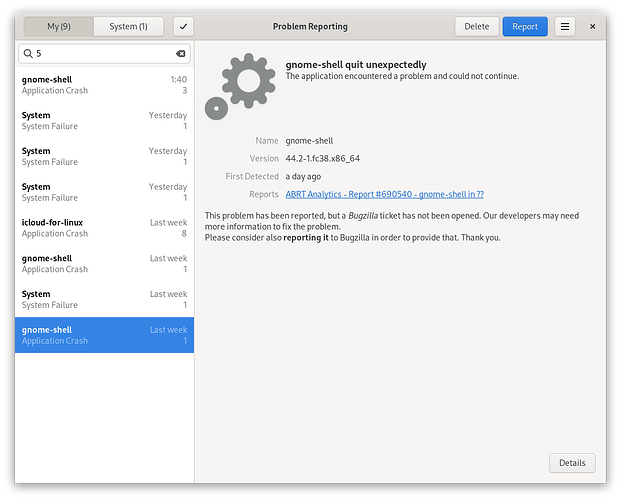Screen dimensions: 620x500
Task: Click the gear crash illustration
Action: (x=240, y=86)
